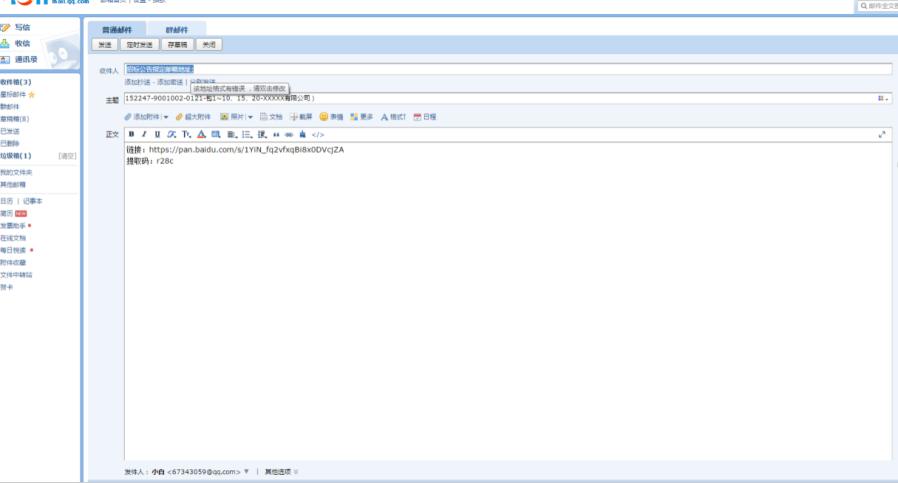Apply Italic formatting in the editor toolbar
Screen dimensions: 898x483
point(144,135)
